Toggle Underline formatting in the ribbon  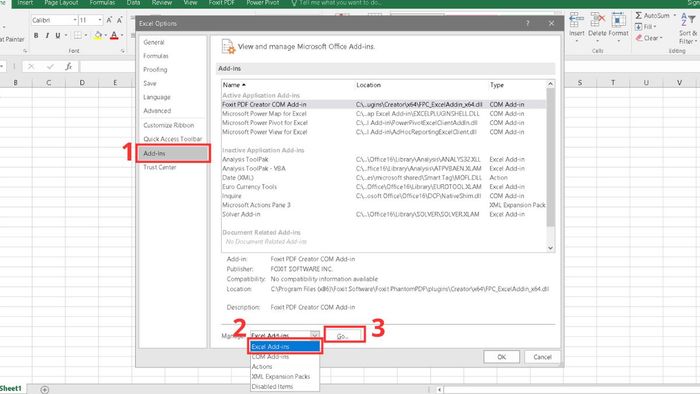click(x=58, y=36)
